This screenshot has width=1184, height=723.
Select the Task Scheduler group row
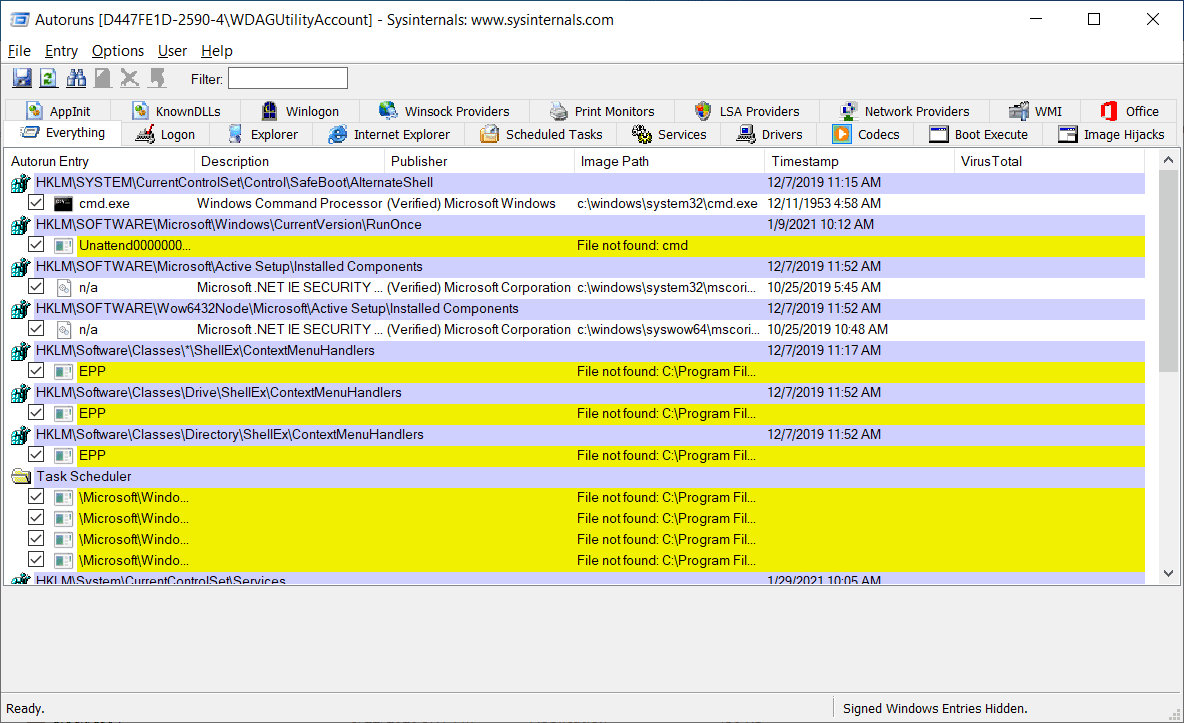pyautogui.click(x=578, y=476)
